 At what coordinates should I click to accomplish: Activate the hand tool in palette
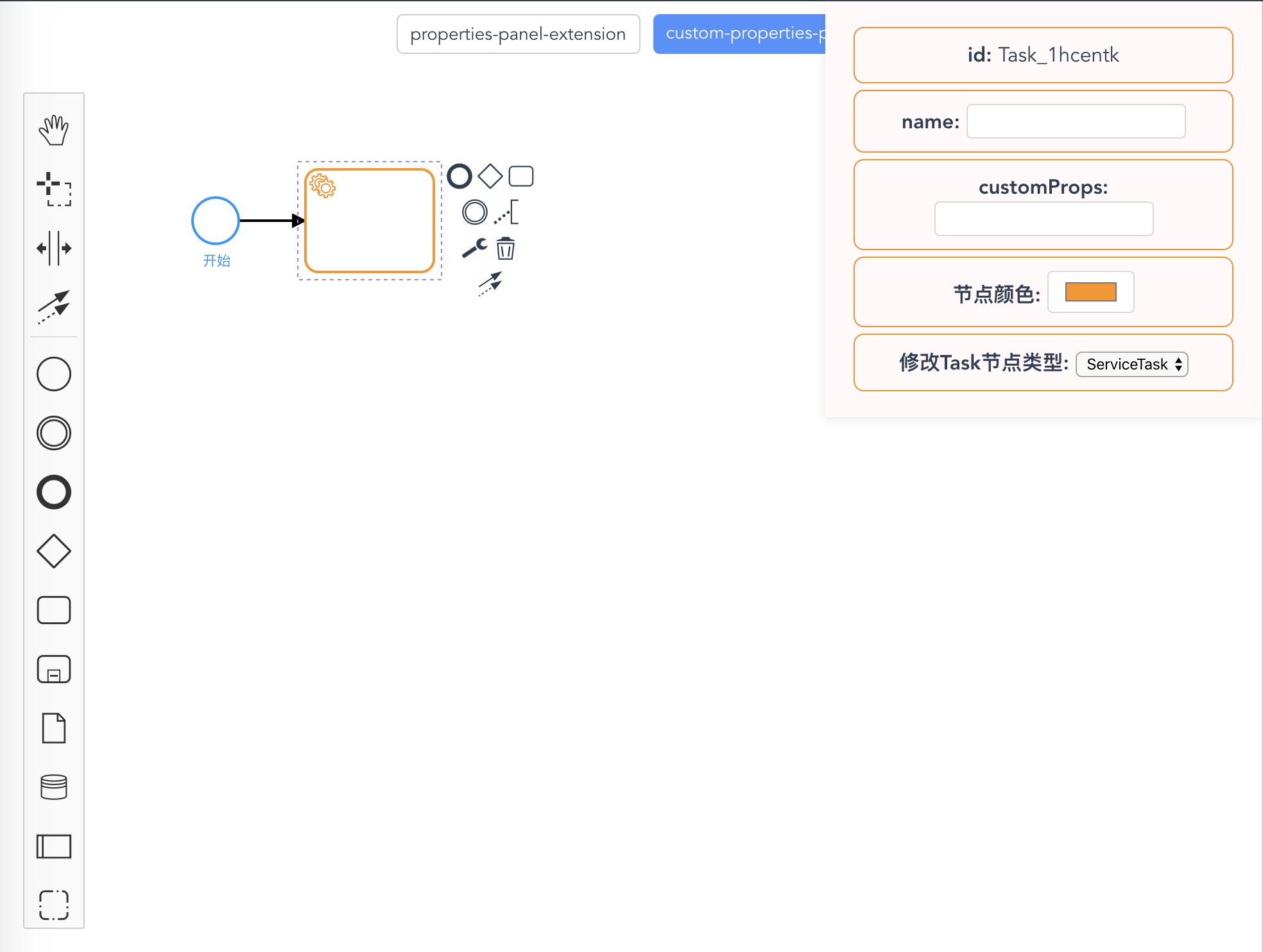[54, 130]
